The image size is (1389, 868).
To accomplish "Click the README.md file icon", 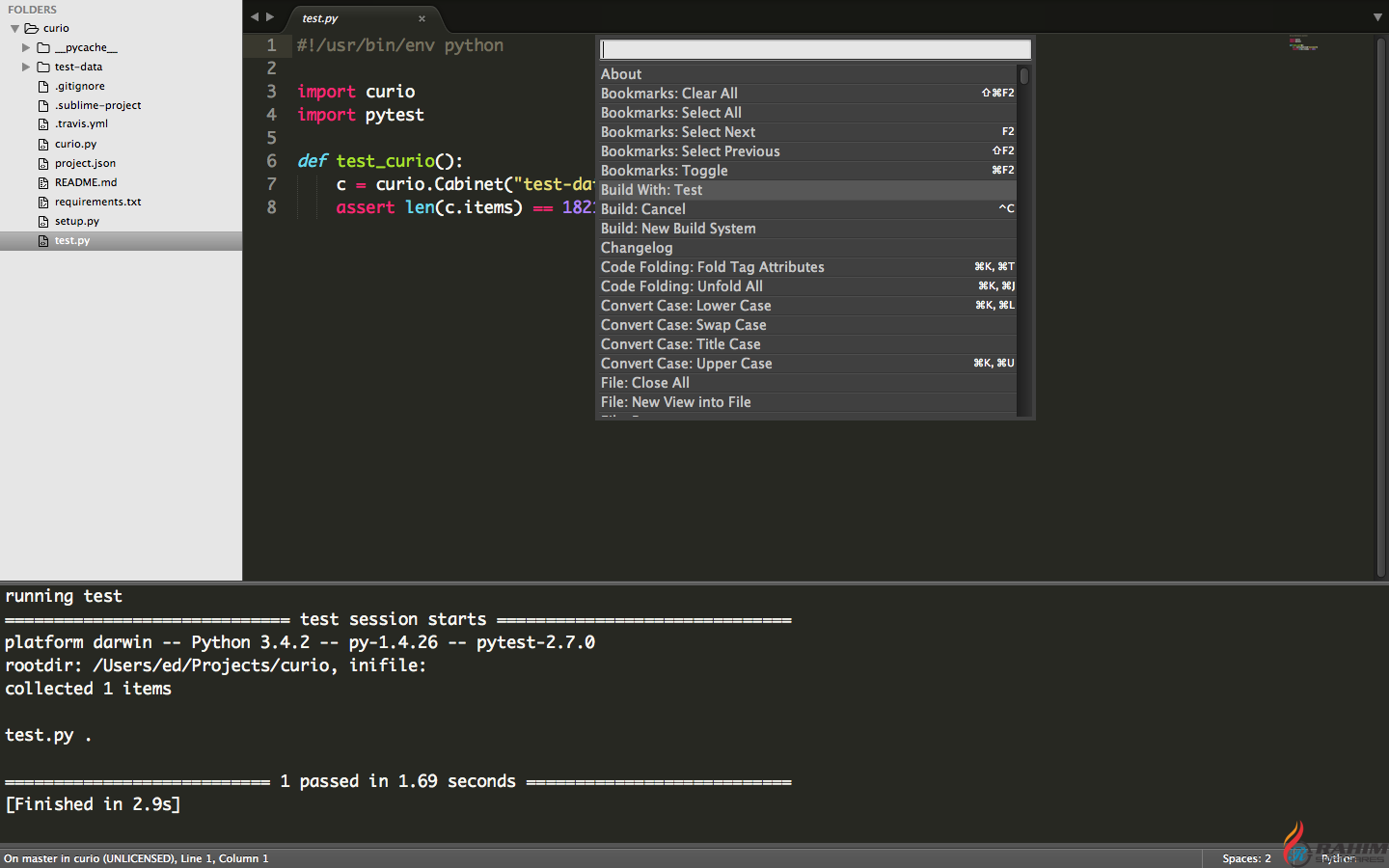I will (43, 182).
